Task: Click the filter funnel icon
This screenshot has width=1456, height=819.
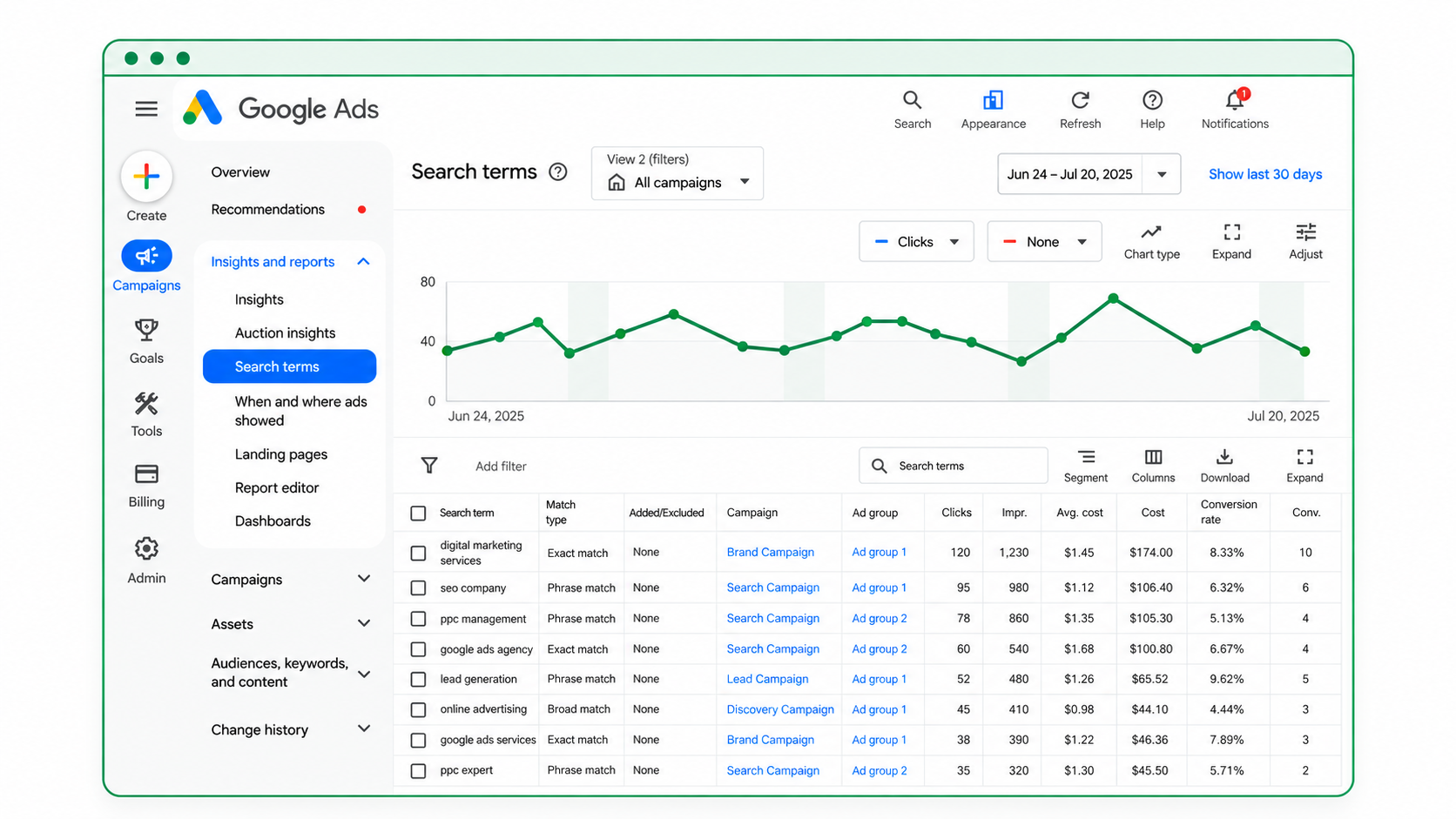Action: 429,466
